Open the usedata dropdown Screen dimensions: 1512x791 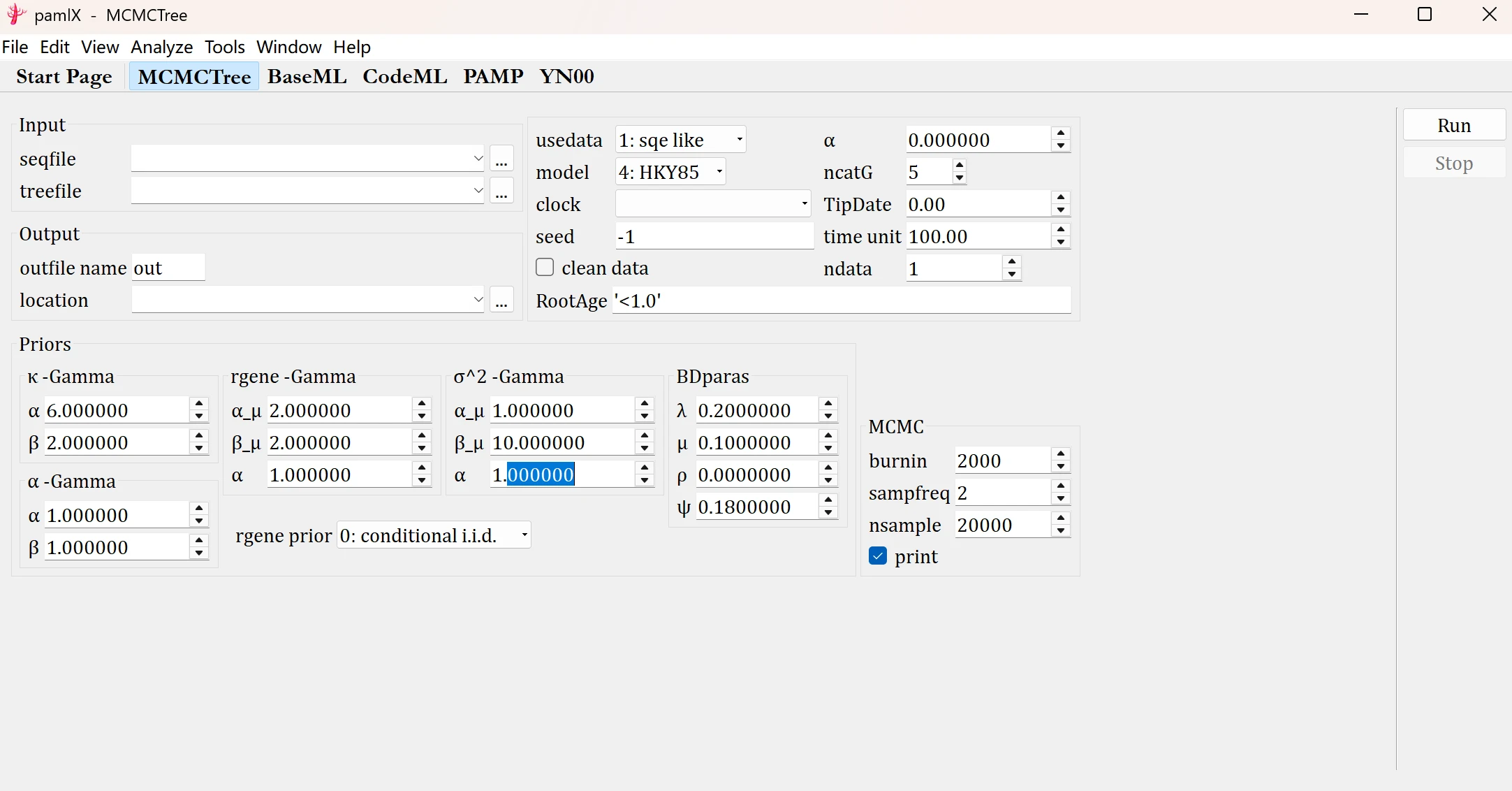click(680, 140)
